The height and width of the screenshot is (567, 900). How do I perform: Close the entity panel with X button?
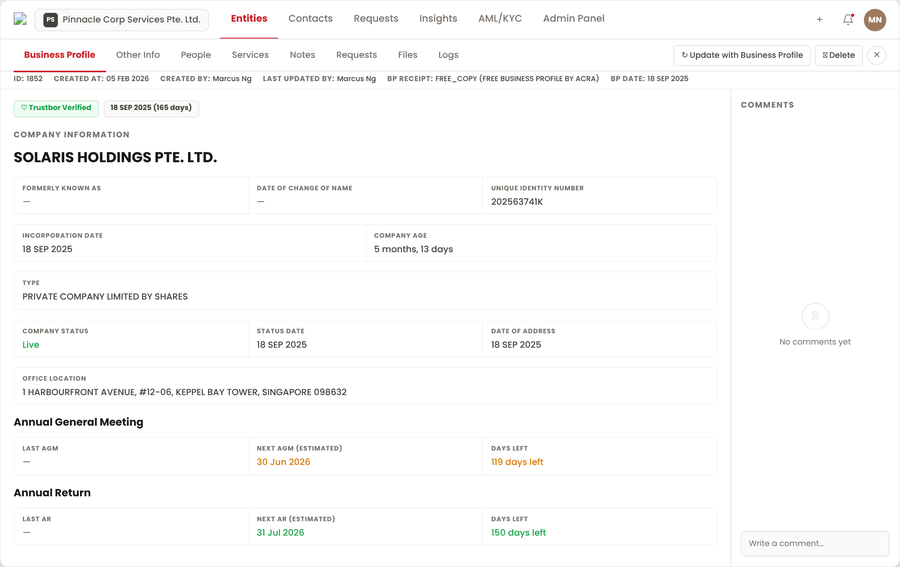pos(876,55)
